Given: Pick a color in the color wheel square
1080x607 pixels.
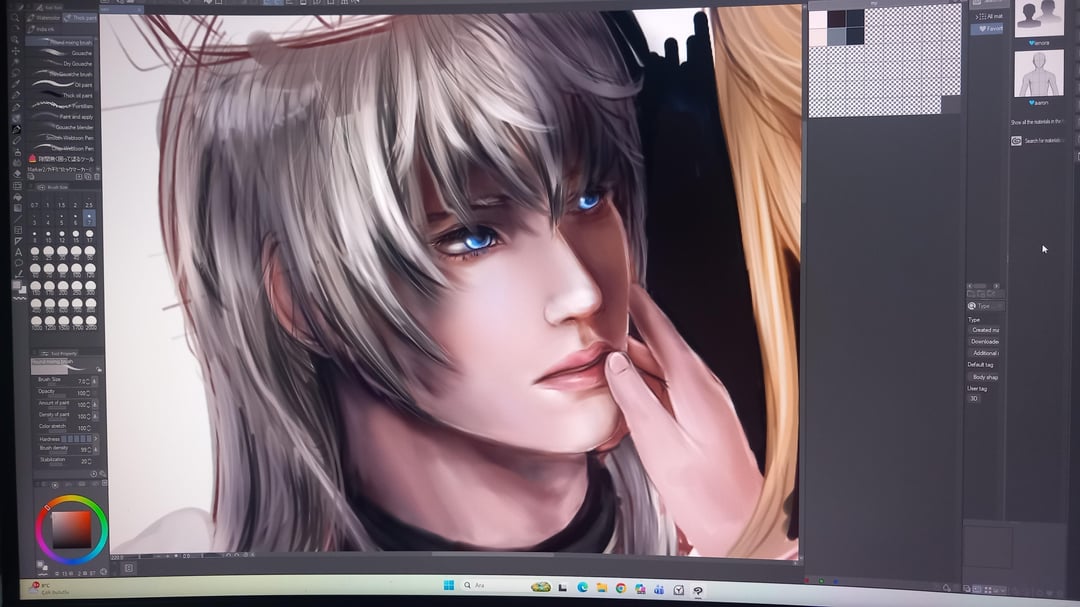Looking at the screenshot, I should pos(72,527).
